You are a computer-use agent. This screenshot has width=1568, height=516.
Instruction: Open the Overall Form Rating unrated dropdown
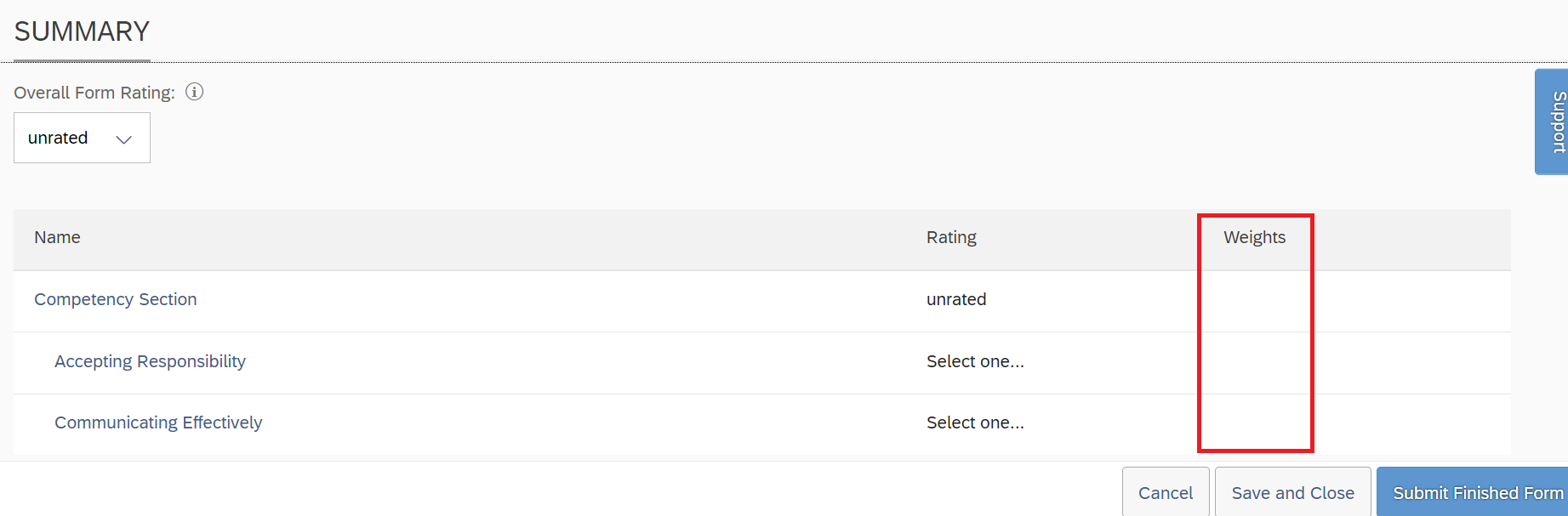click(82, 138)
